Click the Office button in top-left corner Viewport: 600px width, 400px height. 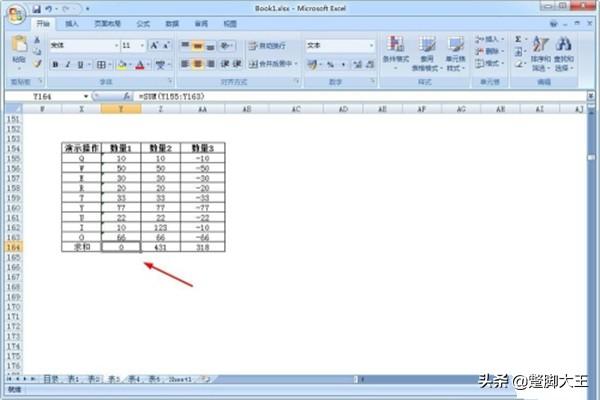(14, 12)
